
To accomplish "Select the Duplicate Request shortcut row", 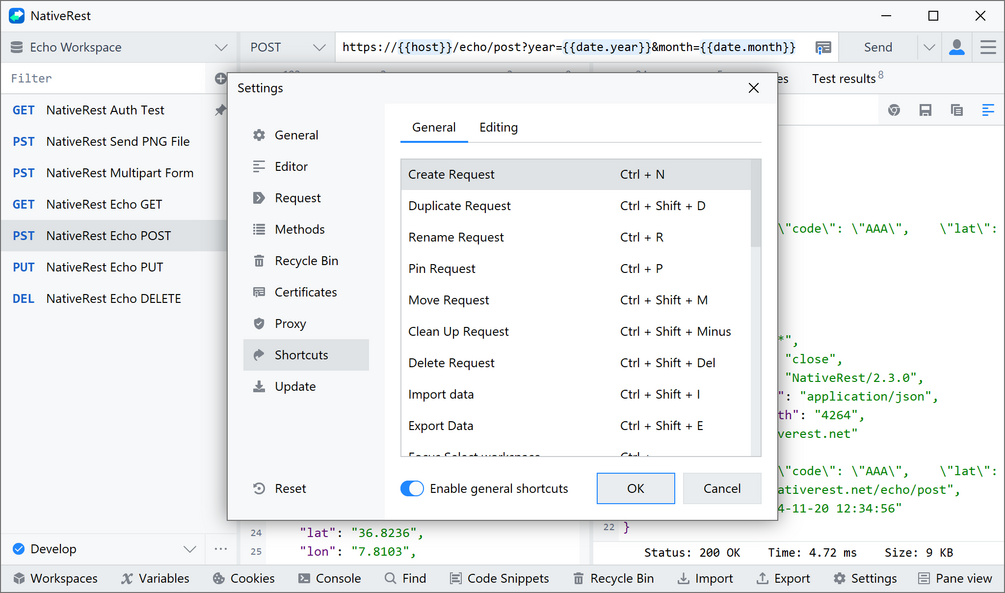I will click(x=576, y=206).
